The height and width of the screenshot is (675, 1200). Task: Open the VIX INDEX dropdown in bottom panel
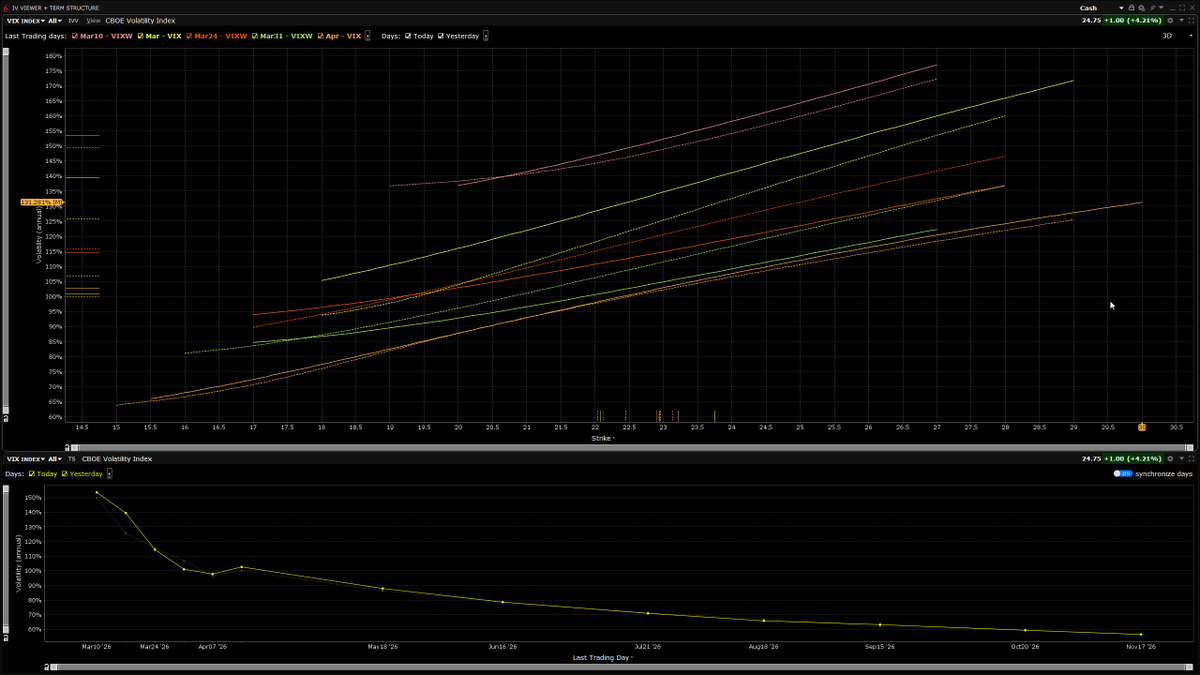pos(25,458)
